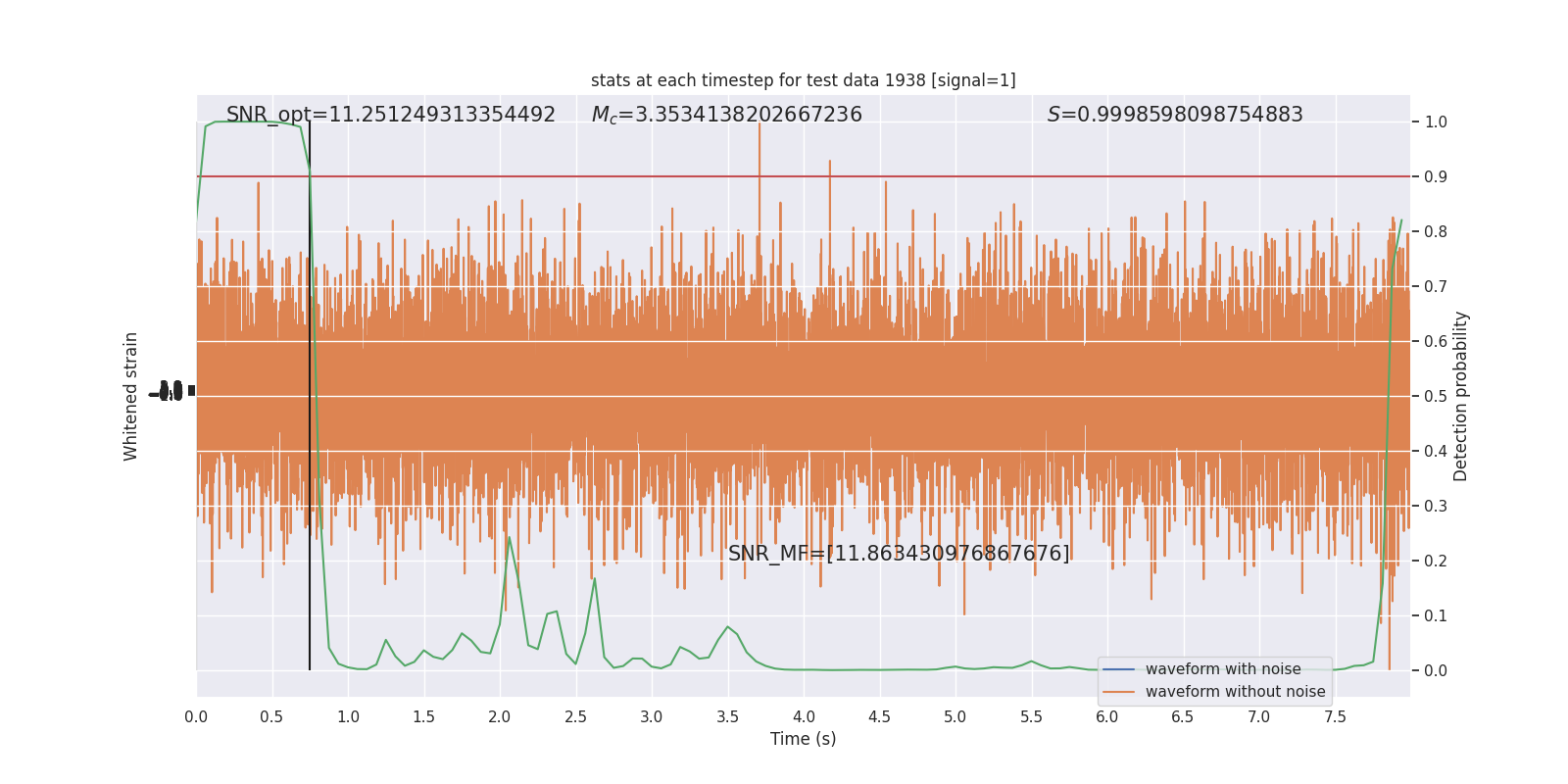Click the x-axis tick label 5.5
Viewport: 1568px width, 784px height.
pyautogui.click(x=1031, y=717)
